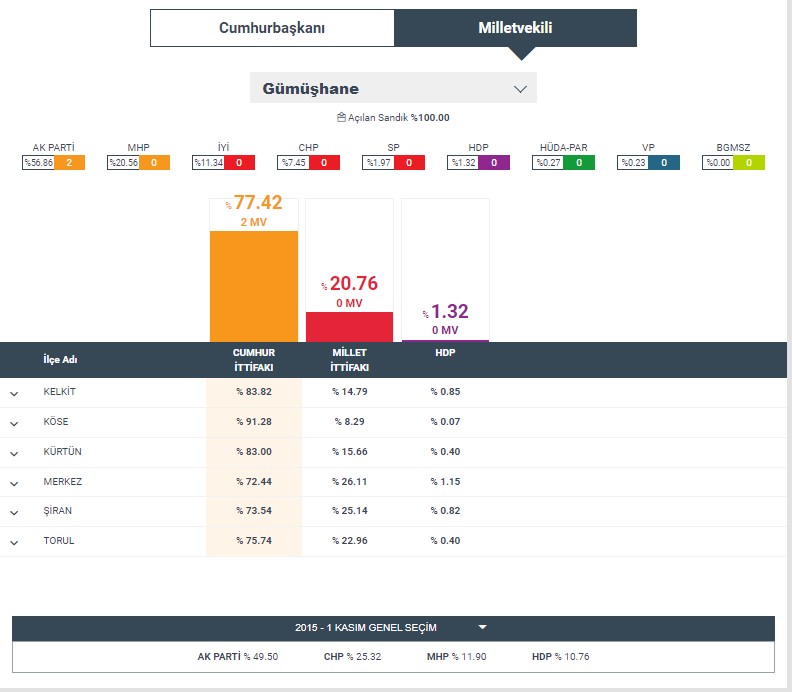Image resolution: width=792 pixels, height=692 pixels.
Task: Open the 2015 - 1 Kasım Genel Seçim dropdown
Action: [x=392, y=628]
